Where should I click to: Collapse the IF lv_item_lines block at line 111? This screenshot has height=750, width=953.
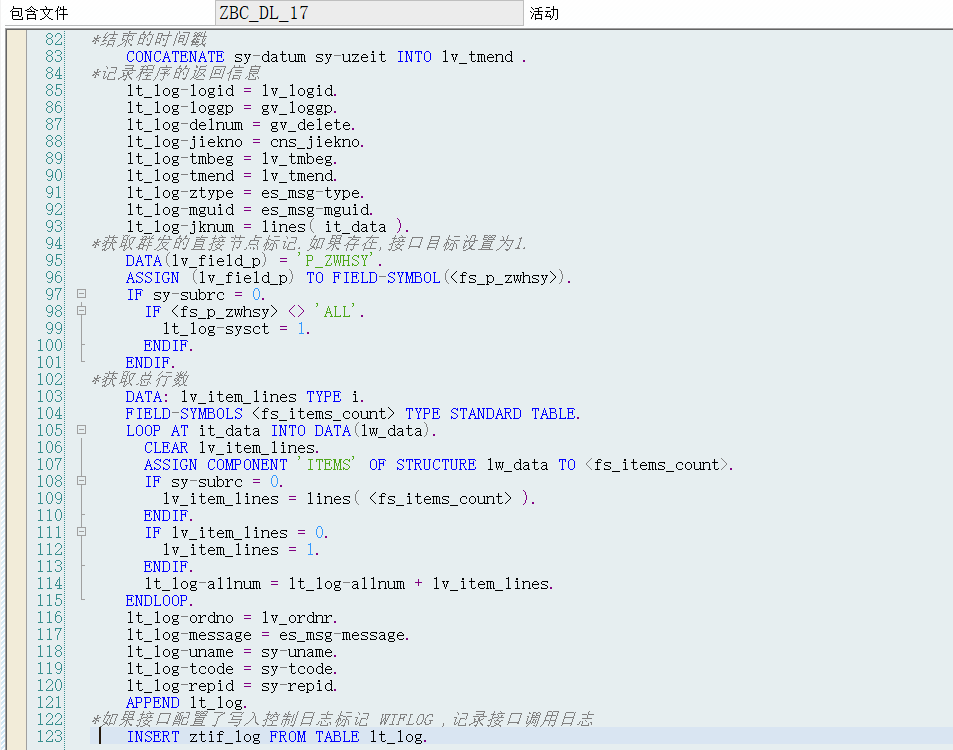click(x=81, y=532)
